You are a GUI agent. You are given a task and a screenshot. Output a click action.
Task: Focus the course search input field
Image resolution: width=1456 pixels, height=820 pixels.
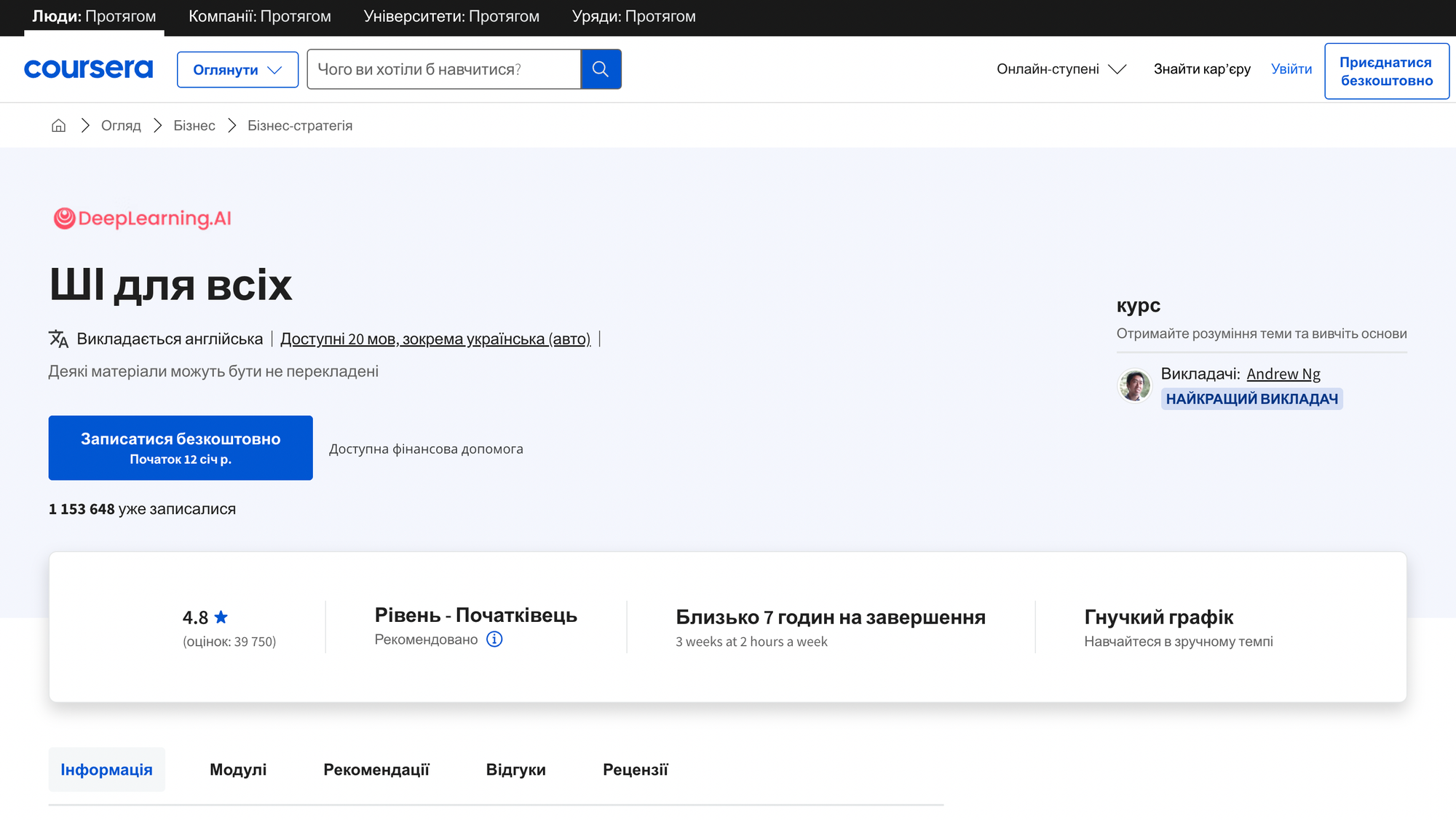click(443, 69)
